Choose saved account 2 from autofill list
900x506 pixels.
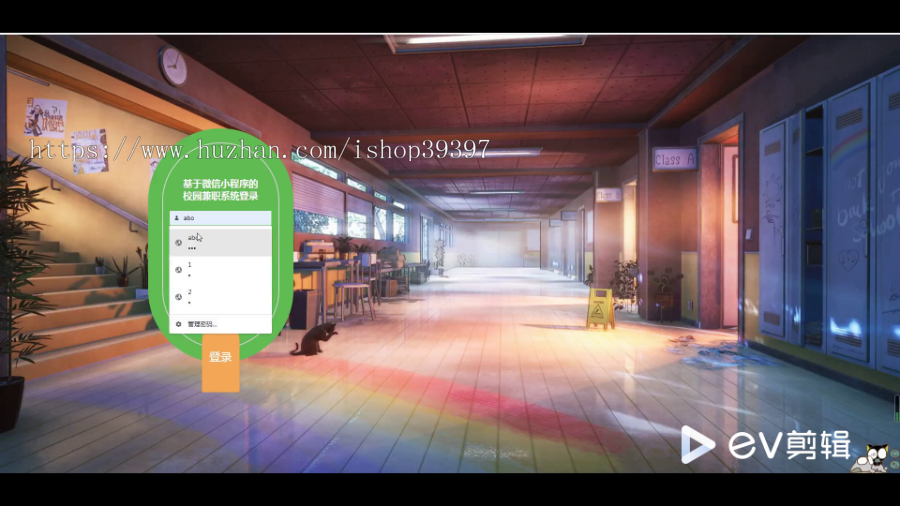tap(220, 297)
